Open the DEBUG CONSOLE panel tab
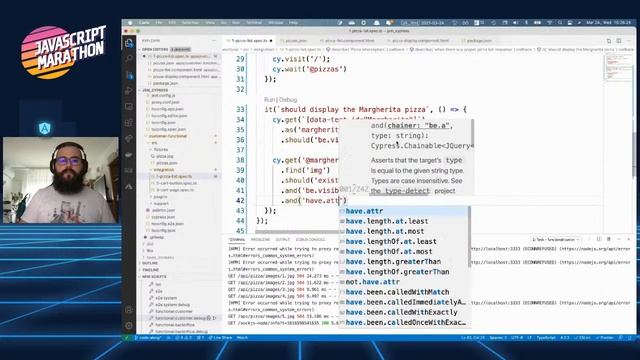This screenshot has height=360, width=640. click(311, 240)
